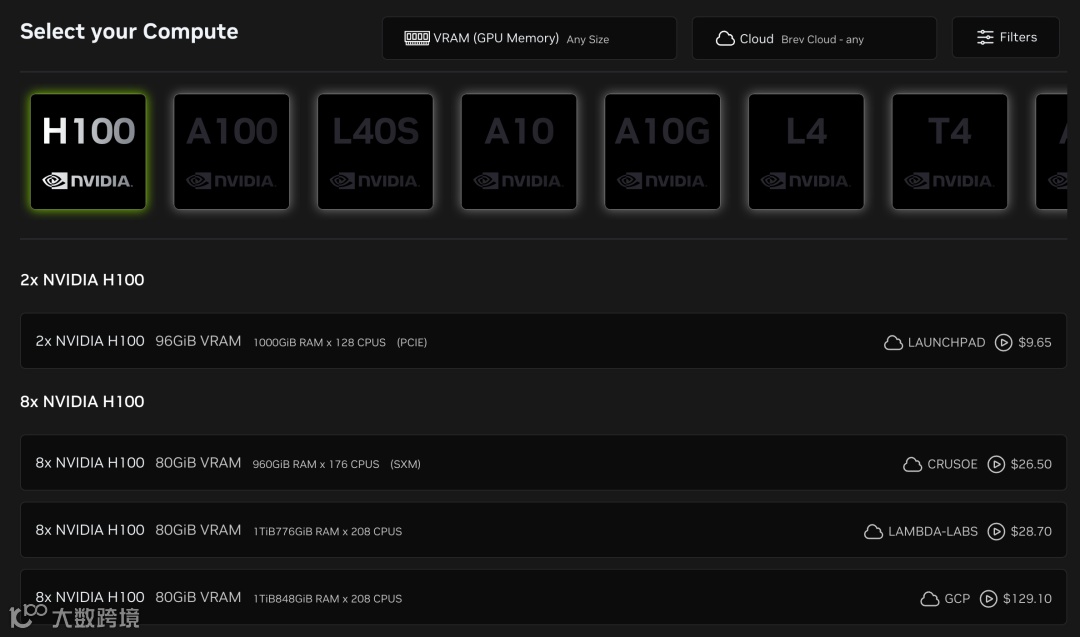Viewport: 1080px width, 637px height.
Task: Click the cloud icon beside LAMBDA-LABS
Action: (873, 532)
